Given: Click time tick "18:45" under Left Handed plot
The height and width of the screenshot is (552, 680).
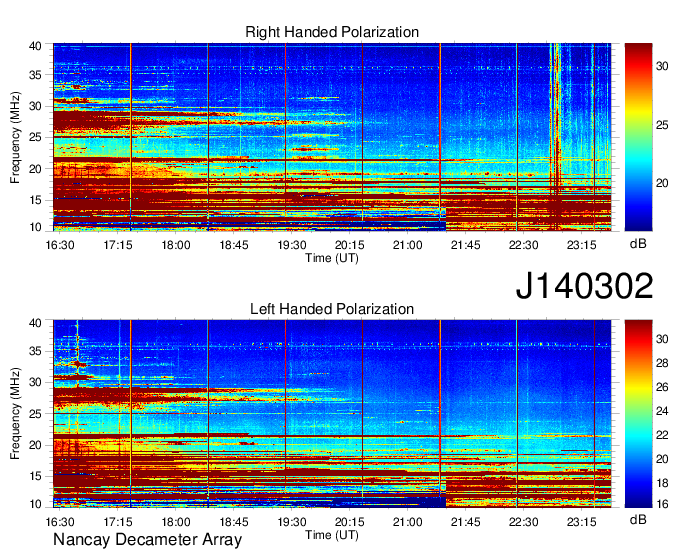Looking at the screenshot, I should tap(234, 522).
